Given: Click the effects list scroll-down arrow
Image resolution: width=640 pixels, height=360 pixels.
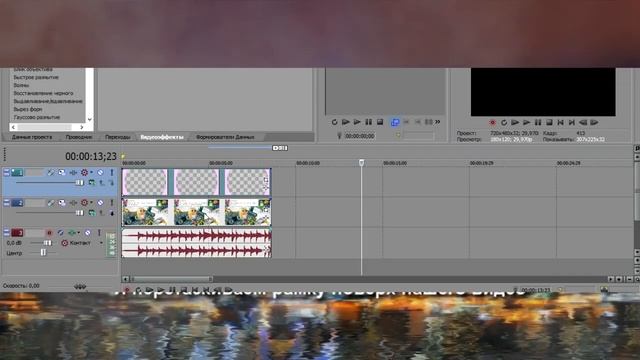Looking at the screenshot, I should (x=90, y=120).
